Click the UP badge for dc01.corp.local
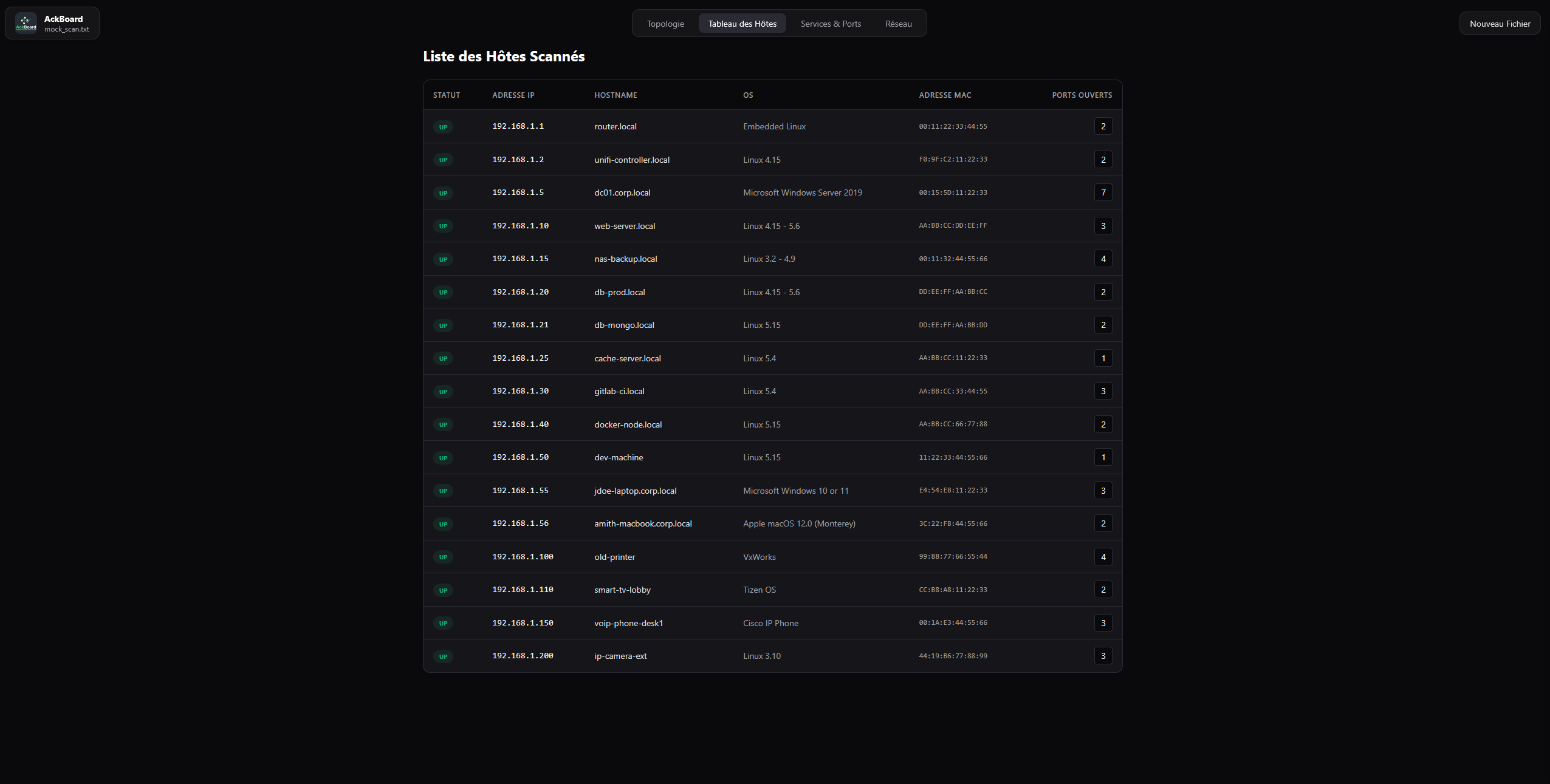The width and height of the screenshot is (1550, 784). (x=443, y=193)
